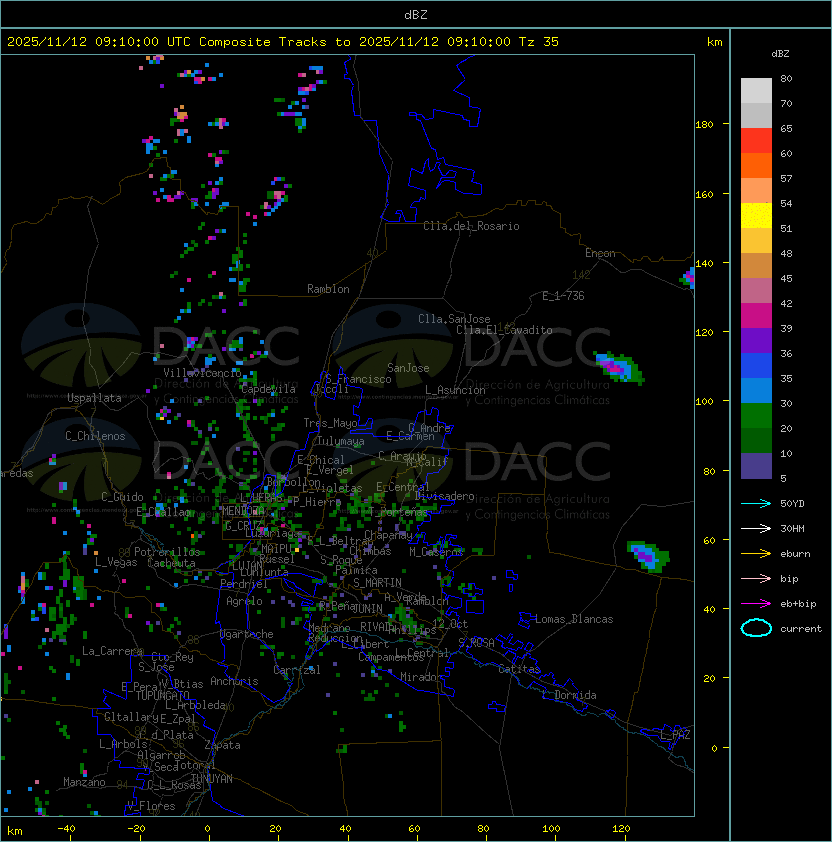
Task: Click the Encon map label
Action: click(600, 253)
